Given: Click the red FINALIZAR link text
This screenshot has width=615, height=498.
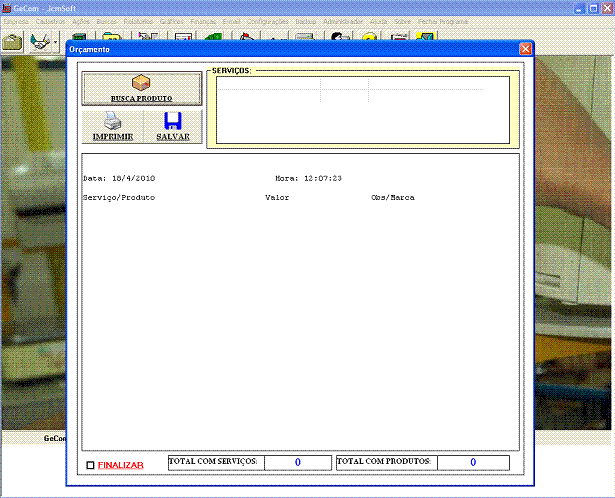Looking at the screenshot, I should point(120,465).
